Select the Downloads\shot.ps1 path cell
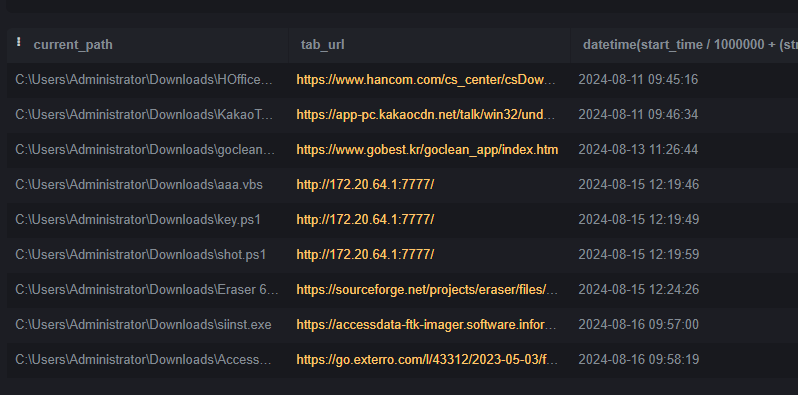 point(140,255)
